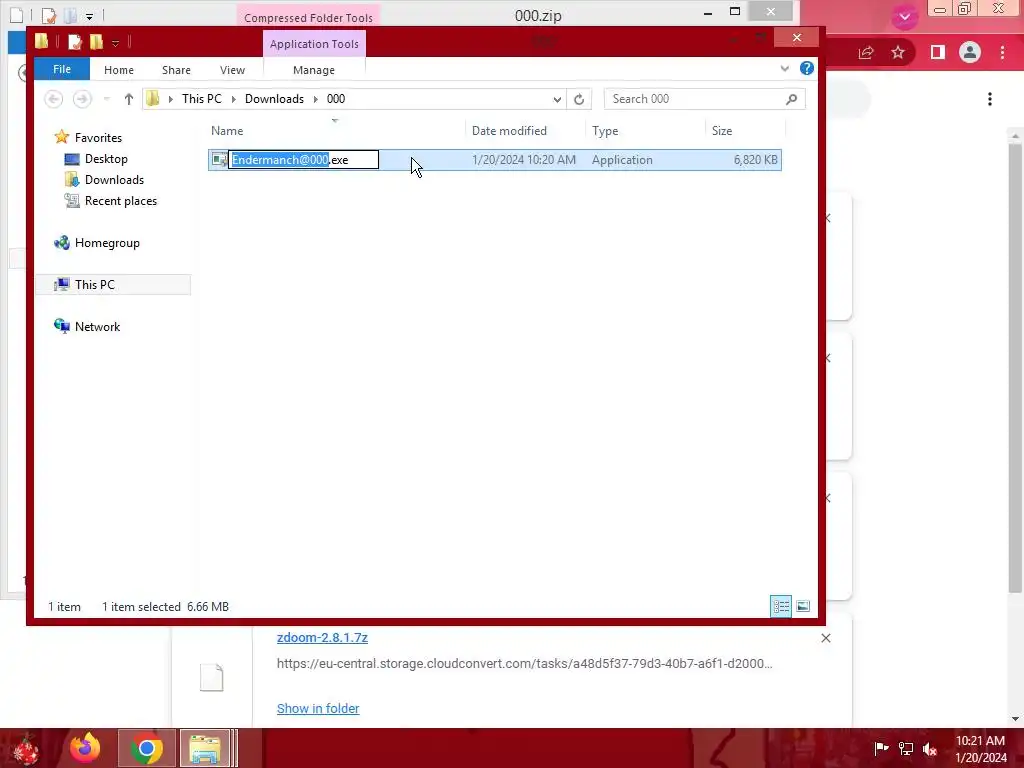Open the recent locations dropdown arrow
Screen dimensions: 1024x768
coord(106,99)
